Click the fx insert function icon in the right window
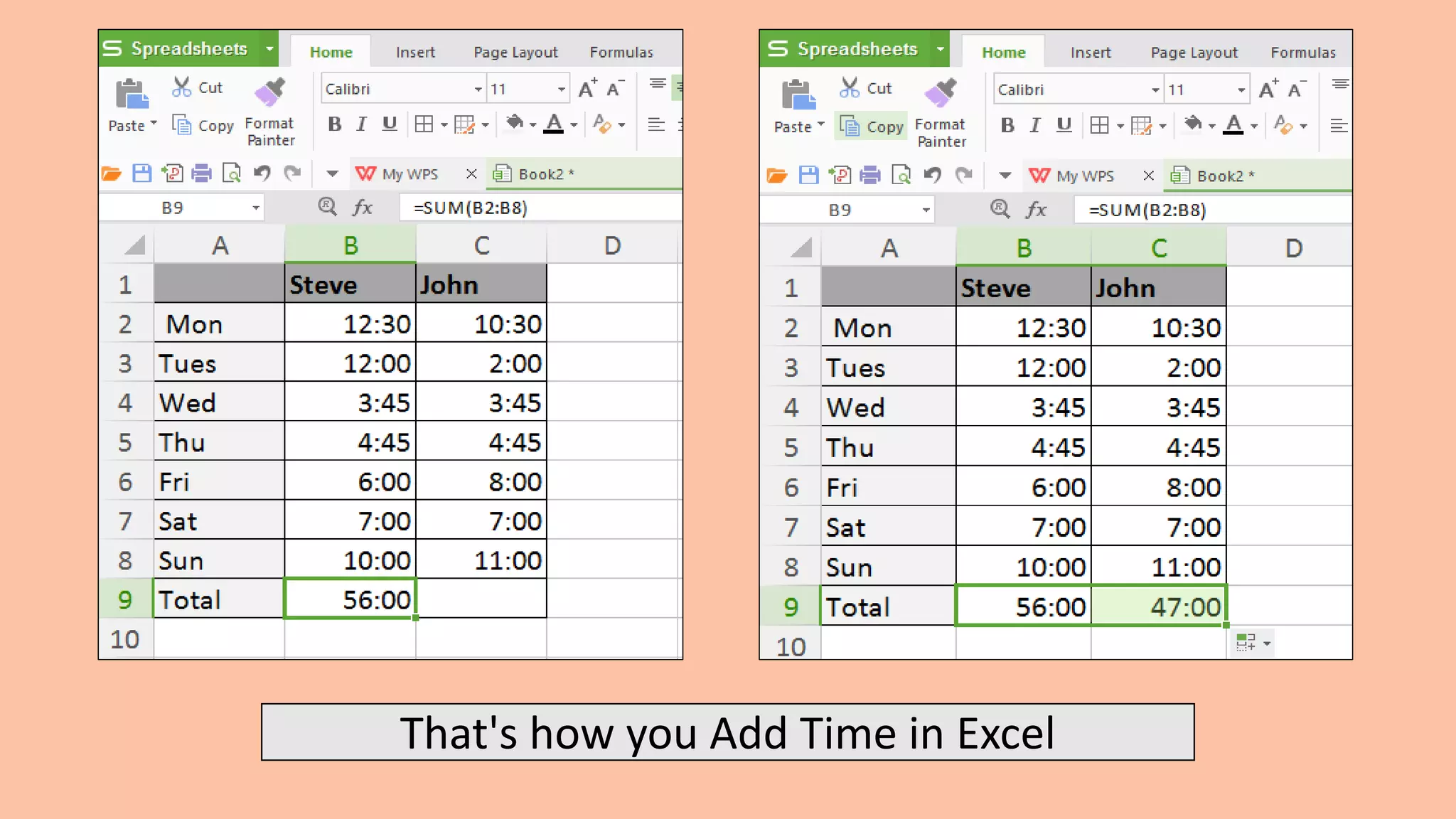Viewport: 1456px width, 819px height. point(1037,210)
